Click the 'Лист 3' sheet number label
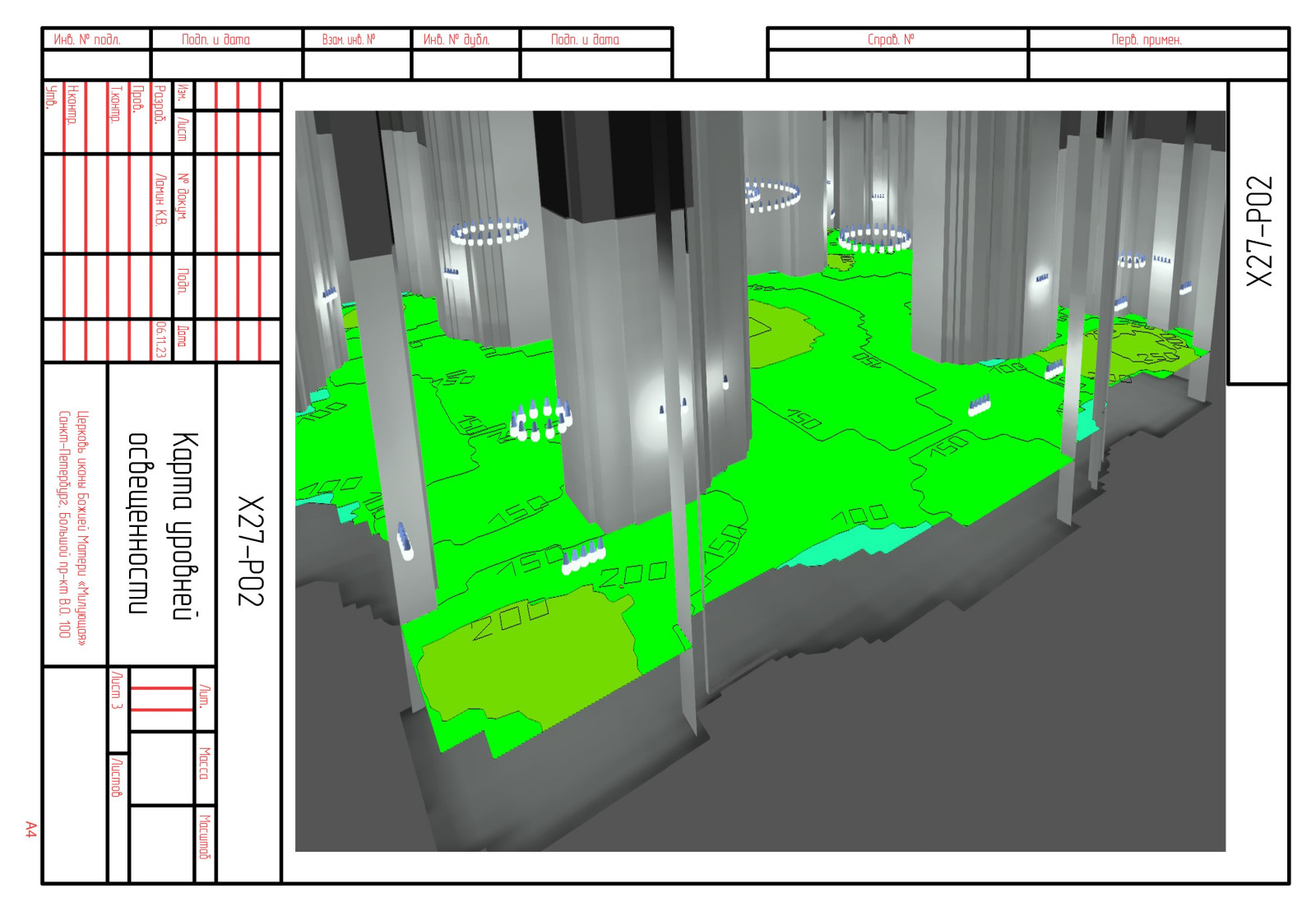The image size is (1316, 911). point(116,690)
